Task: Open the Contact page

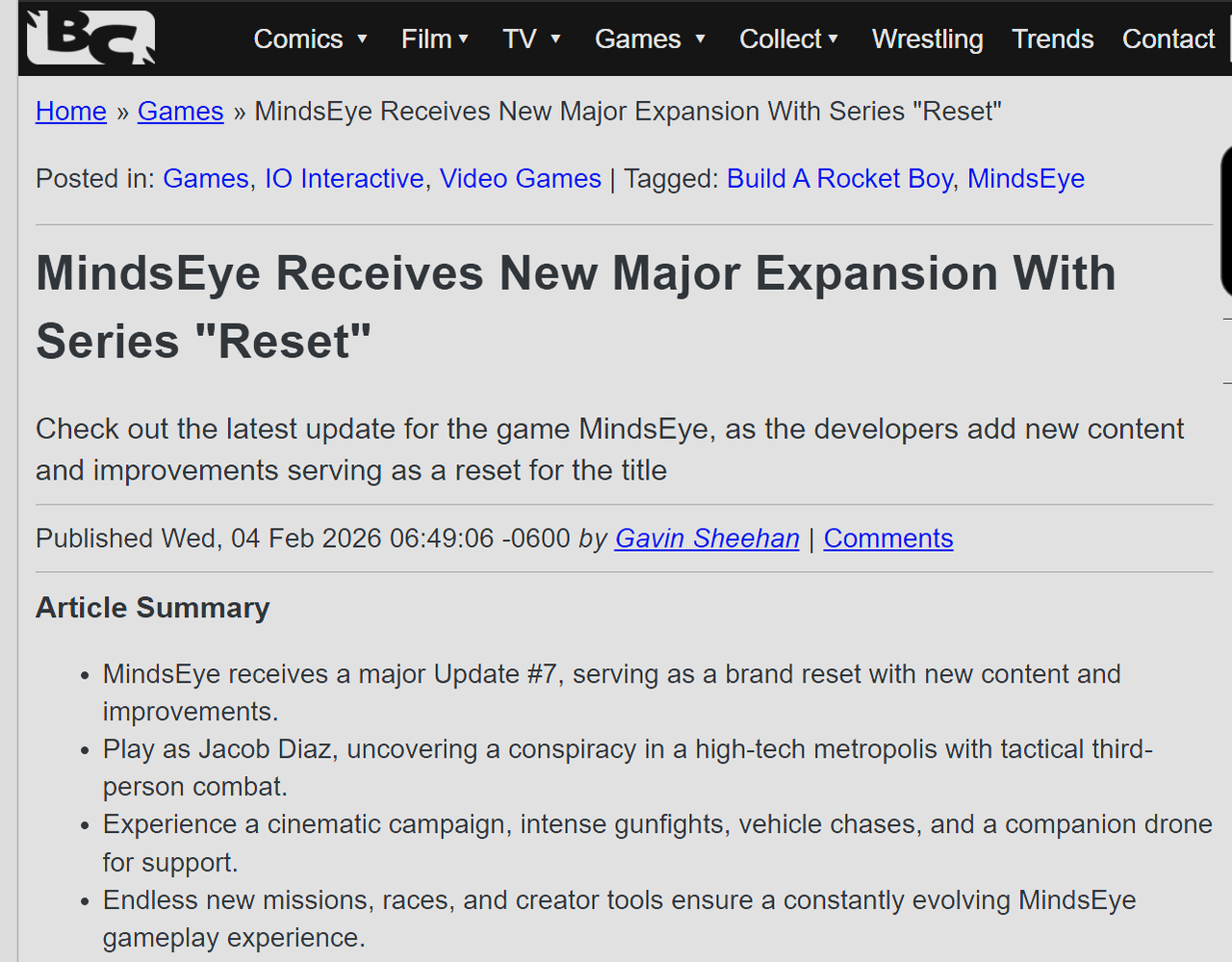Action: coord(1168,39)
